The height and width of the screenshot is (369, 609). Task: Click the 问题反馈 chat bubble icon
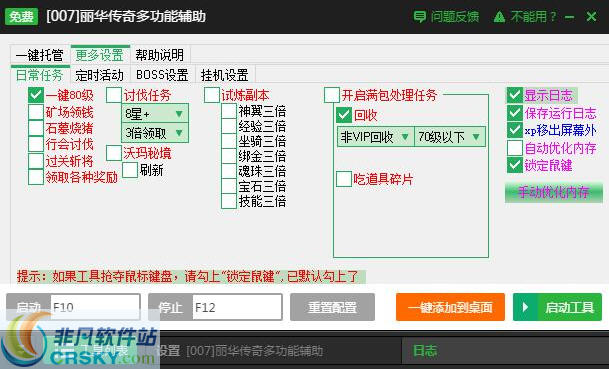point(419,17)
